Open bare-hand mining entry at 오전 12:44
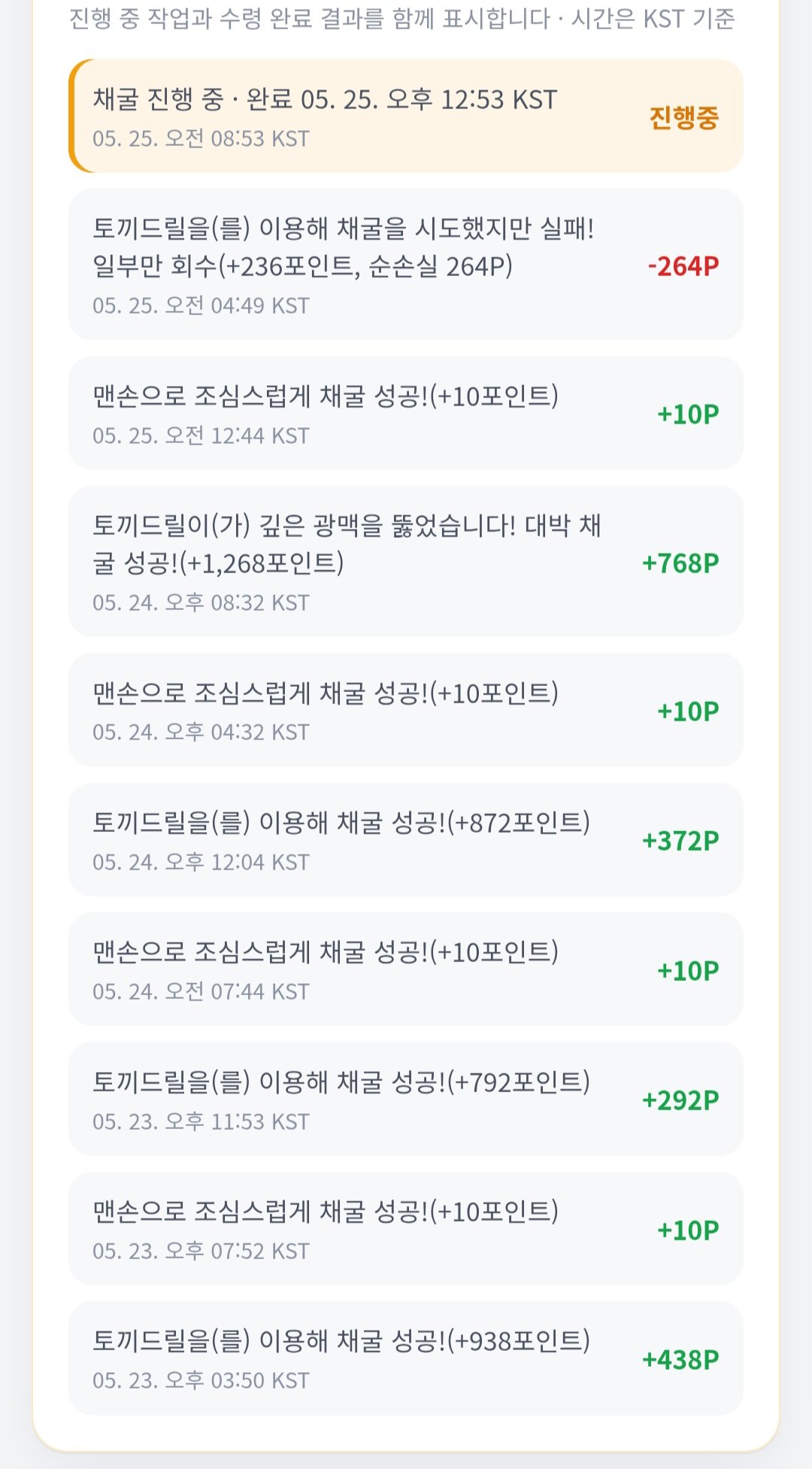The height and width of the screenshot is (1469, 812). [406, 413]
